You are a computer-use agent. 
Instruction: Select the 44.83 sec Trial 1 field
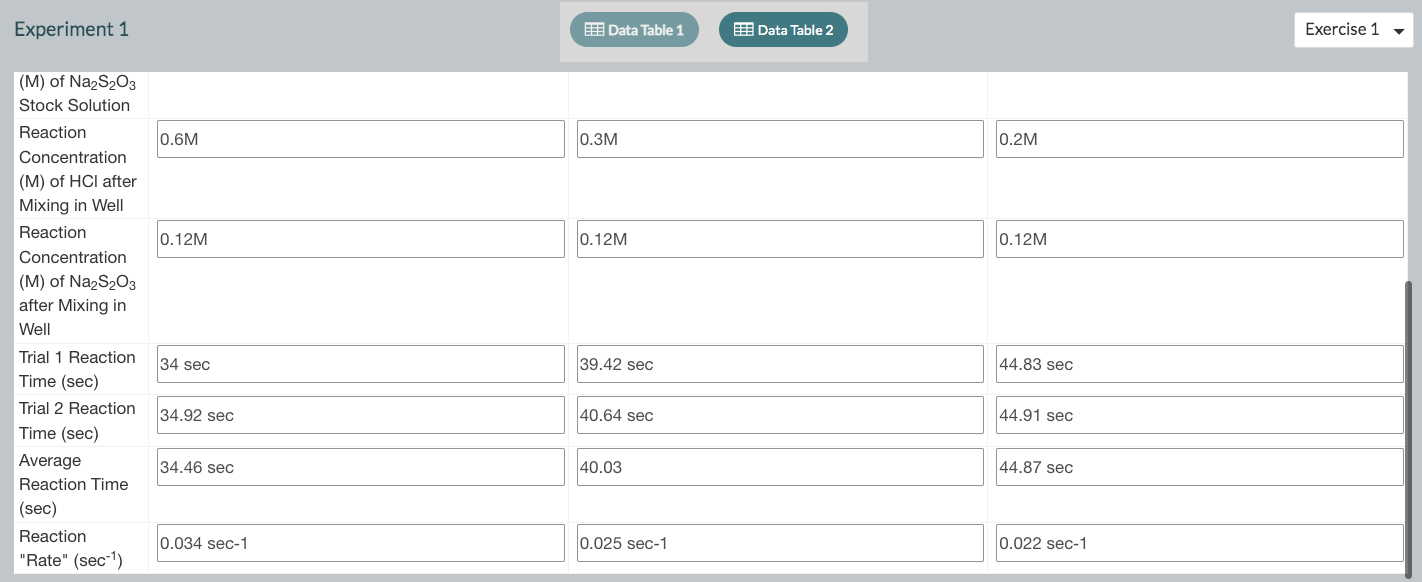(1199, 364)
